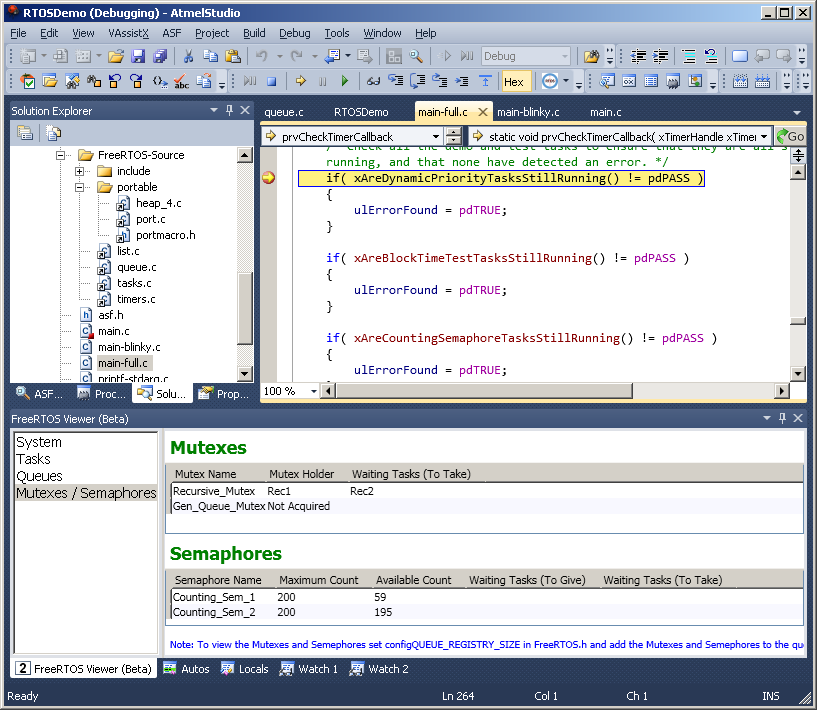The width and height of the screenshot is (817, 710).
Task: Open the editor tab list dropdown
Action: [x=797, y=113]
